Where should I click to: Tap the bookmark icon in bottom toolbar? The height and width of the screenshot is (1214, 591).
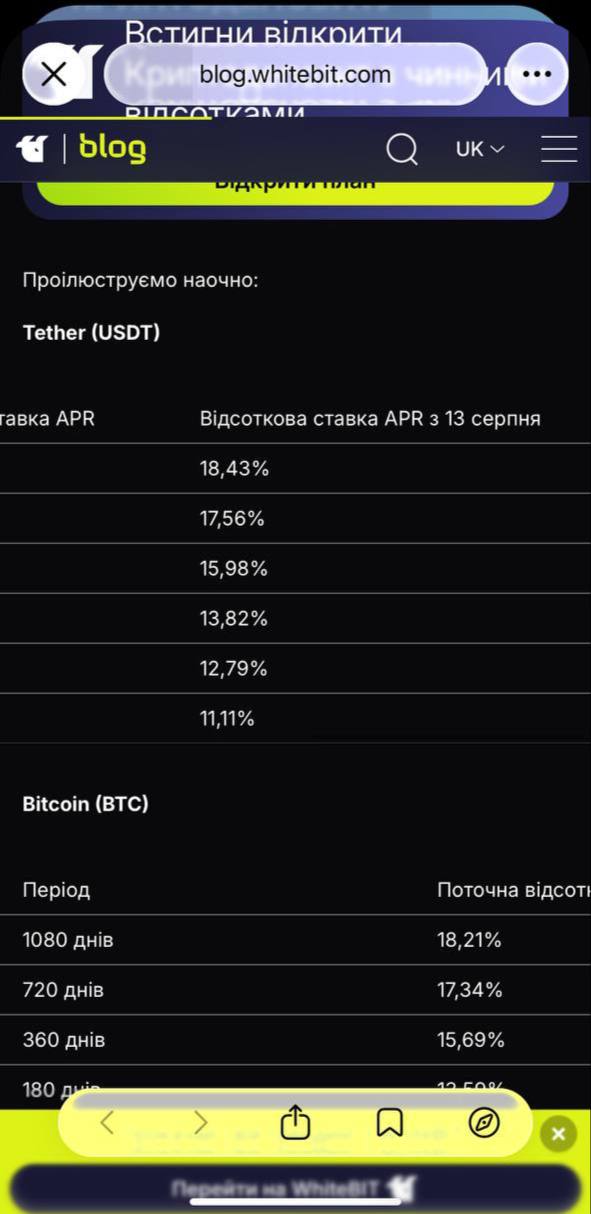click(389, 1123)
